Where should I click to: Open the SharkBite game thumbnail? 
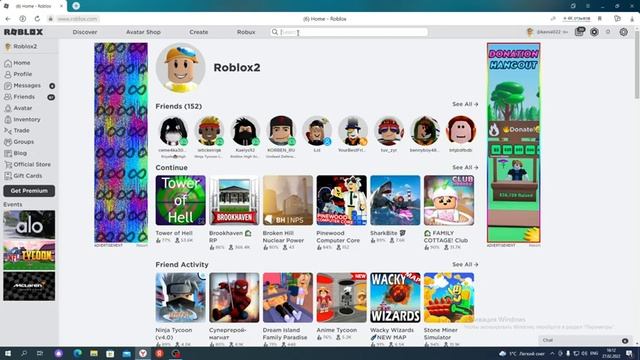395,200
